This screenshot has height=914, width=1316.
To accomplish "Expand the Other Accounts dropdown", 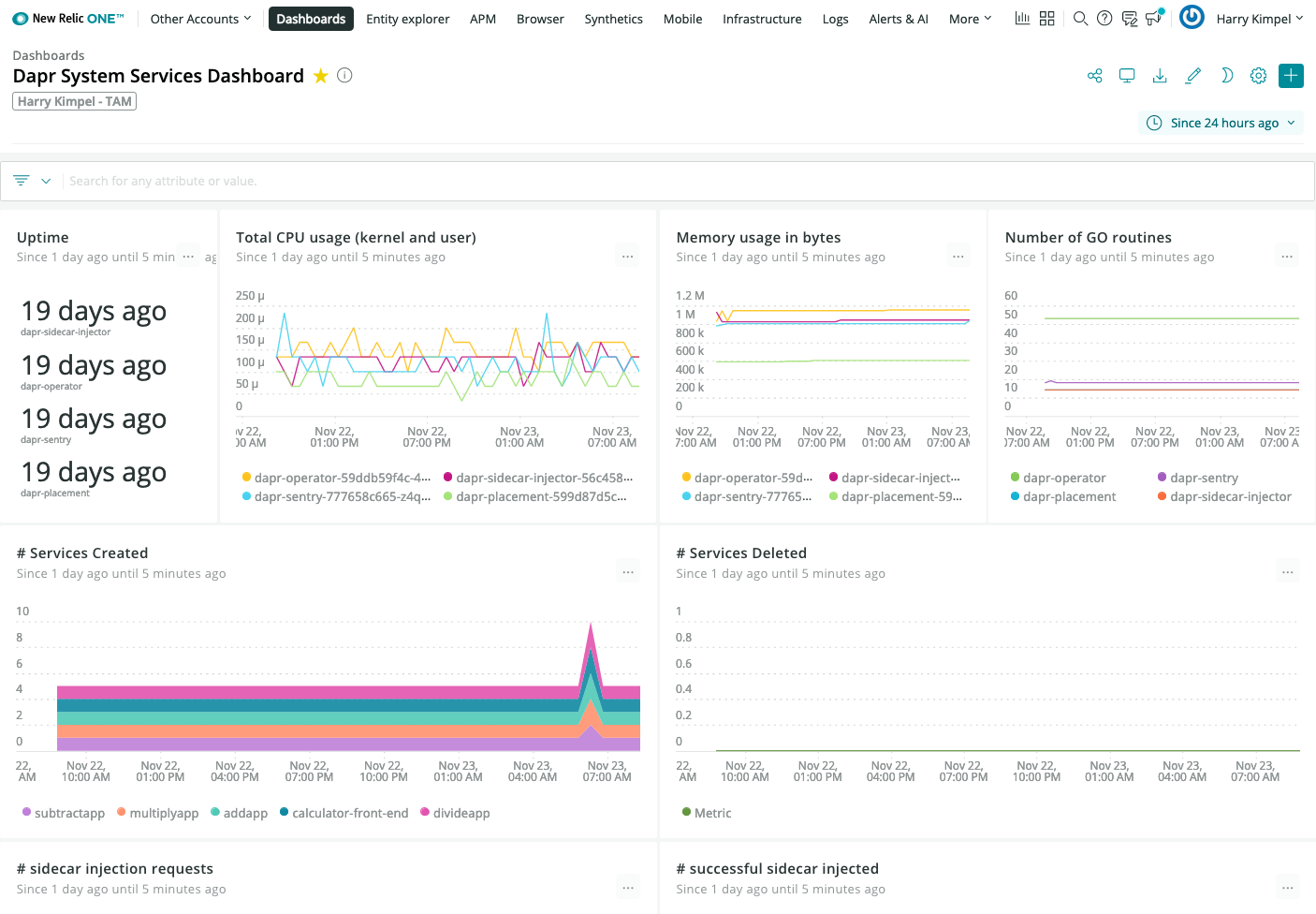I will point(199,18).
